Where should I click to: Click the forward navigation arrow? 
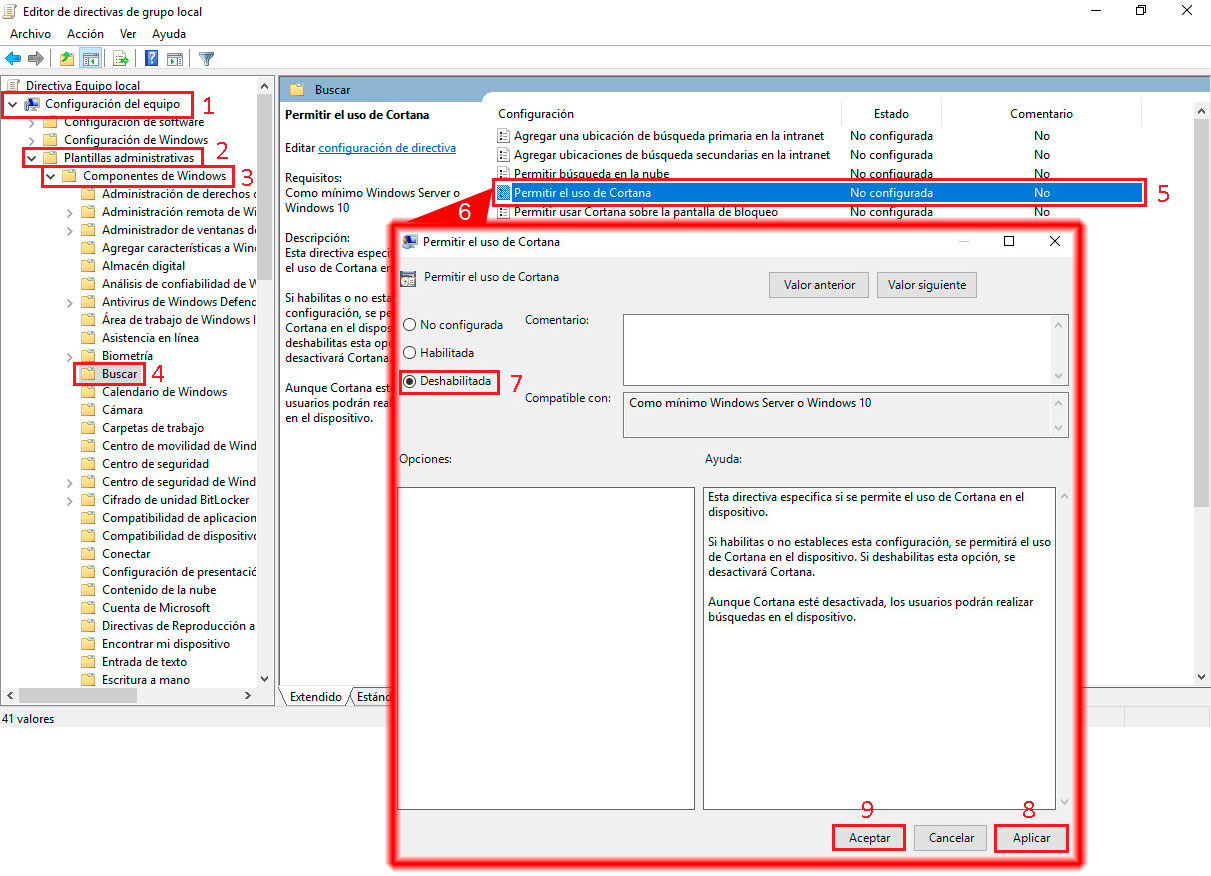35,58
